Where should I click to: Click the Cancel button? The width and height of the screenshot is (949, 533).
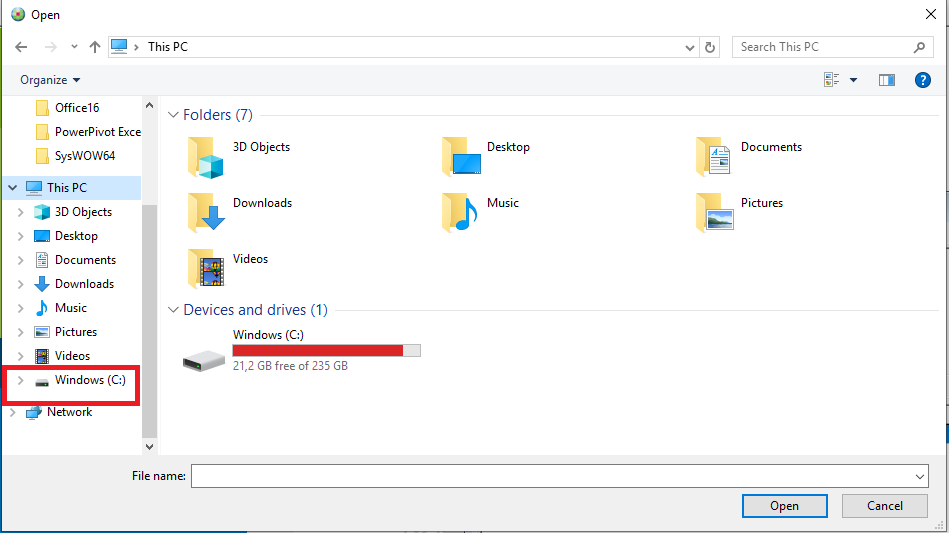[884, 506]
